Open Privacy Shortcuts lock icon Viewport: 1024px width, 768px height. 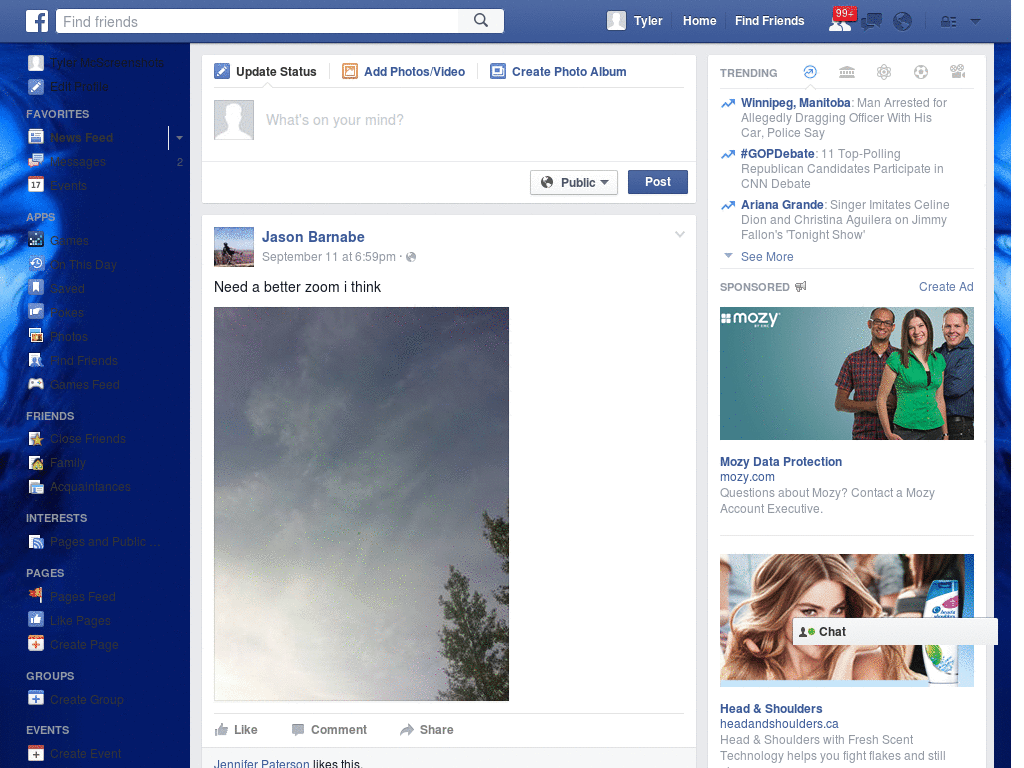(x=948, y=20)
